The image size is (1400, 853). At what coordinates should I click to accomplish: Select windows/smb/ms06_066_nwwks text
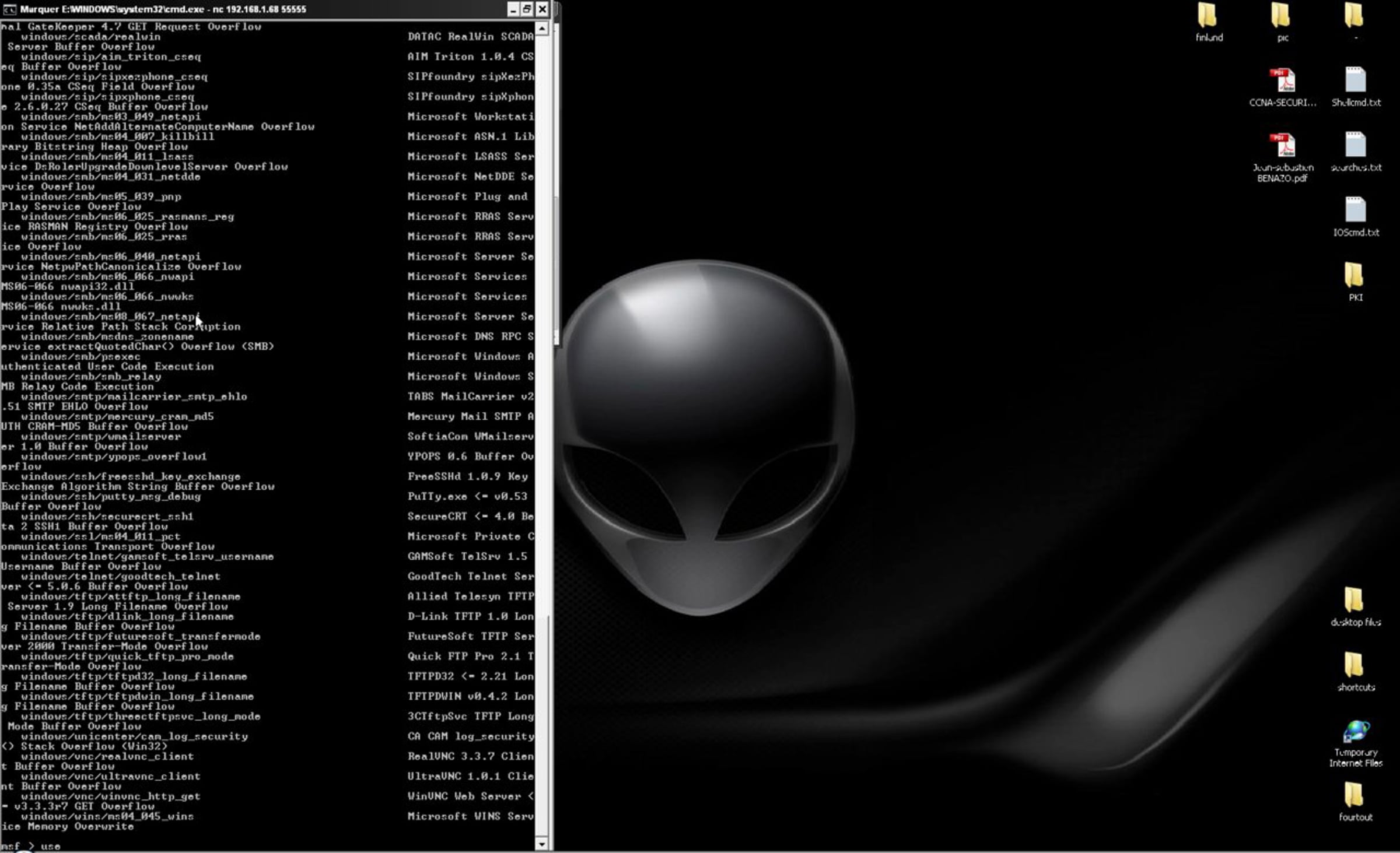click(107, 297)
